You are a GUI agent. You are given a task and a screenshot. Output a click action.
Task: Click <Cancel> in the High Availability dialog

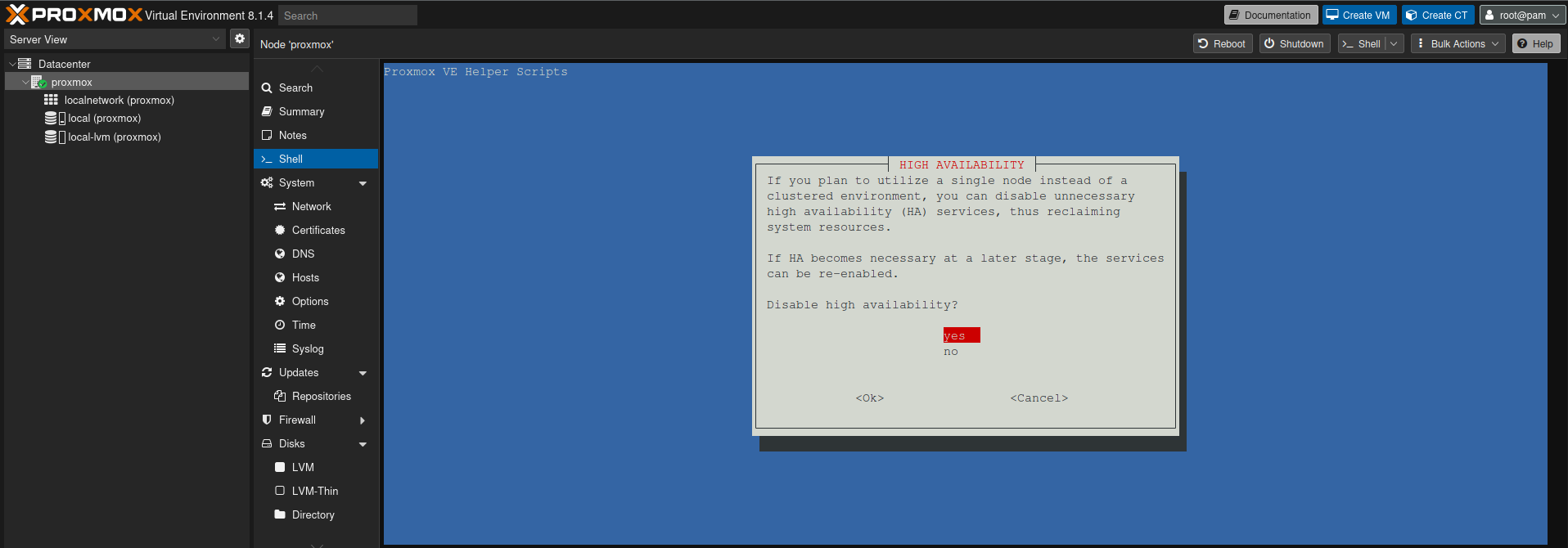pyautogui.click(x=1039, y=398)
